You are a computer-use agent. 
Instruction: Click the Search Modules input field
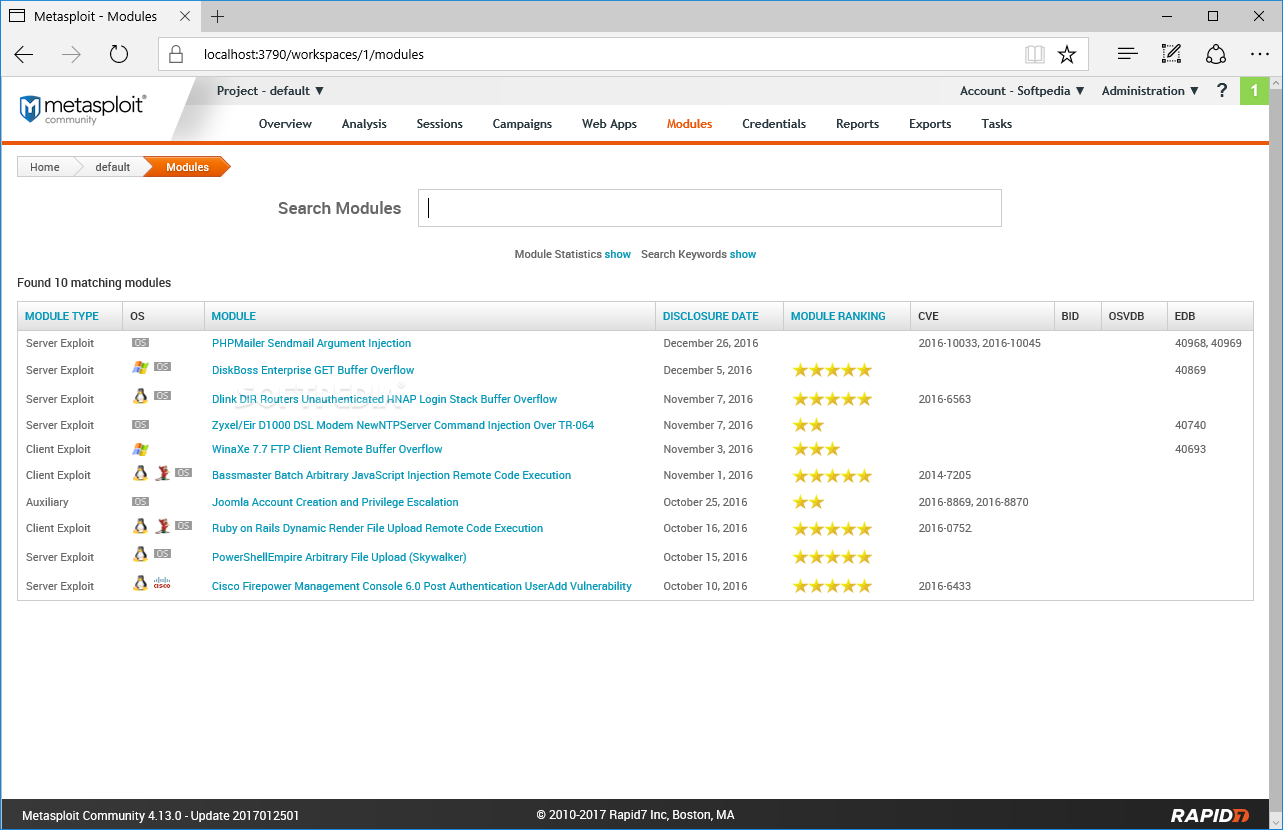[x=710, y=208]
